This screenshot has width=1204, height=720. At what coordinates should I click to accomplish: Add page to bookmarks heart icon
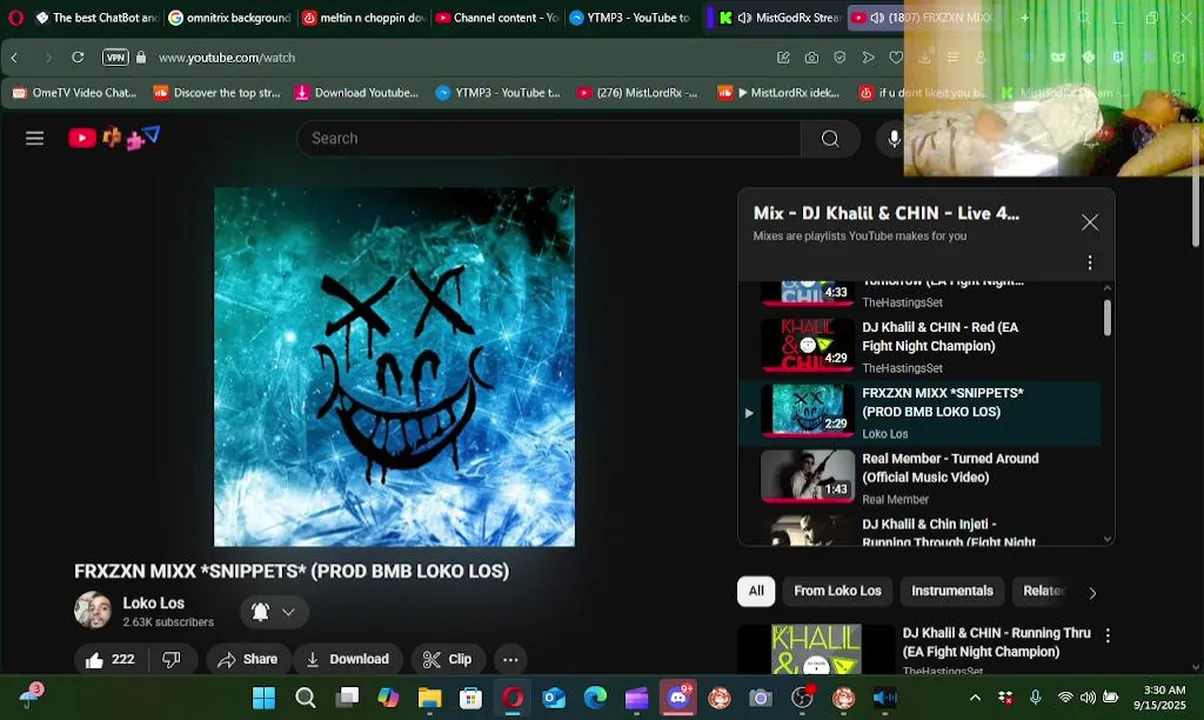tap(896, 57)
